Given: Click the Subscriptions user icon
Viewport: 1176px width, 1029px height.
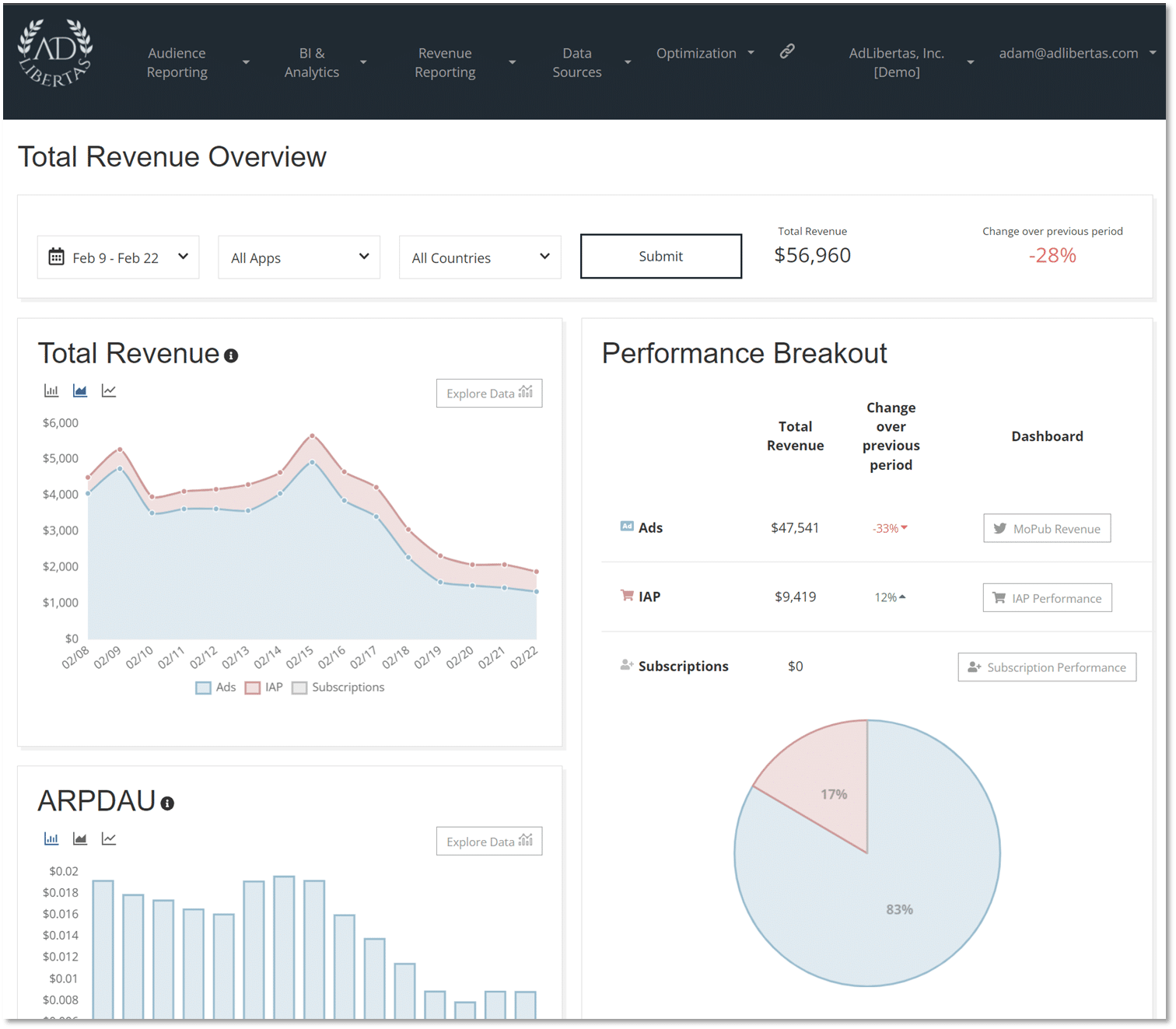Looking at the screenshot, I should (x=627, y=665).
